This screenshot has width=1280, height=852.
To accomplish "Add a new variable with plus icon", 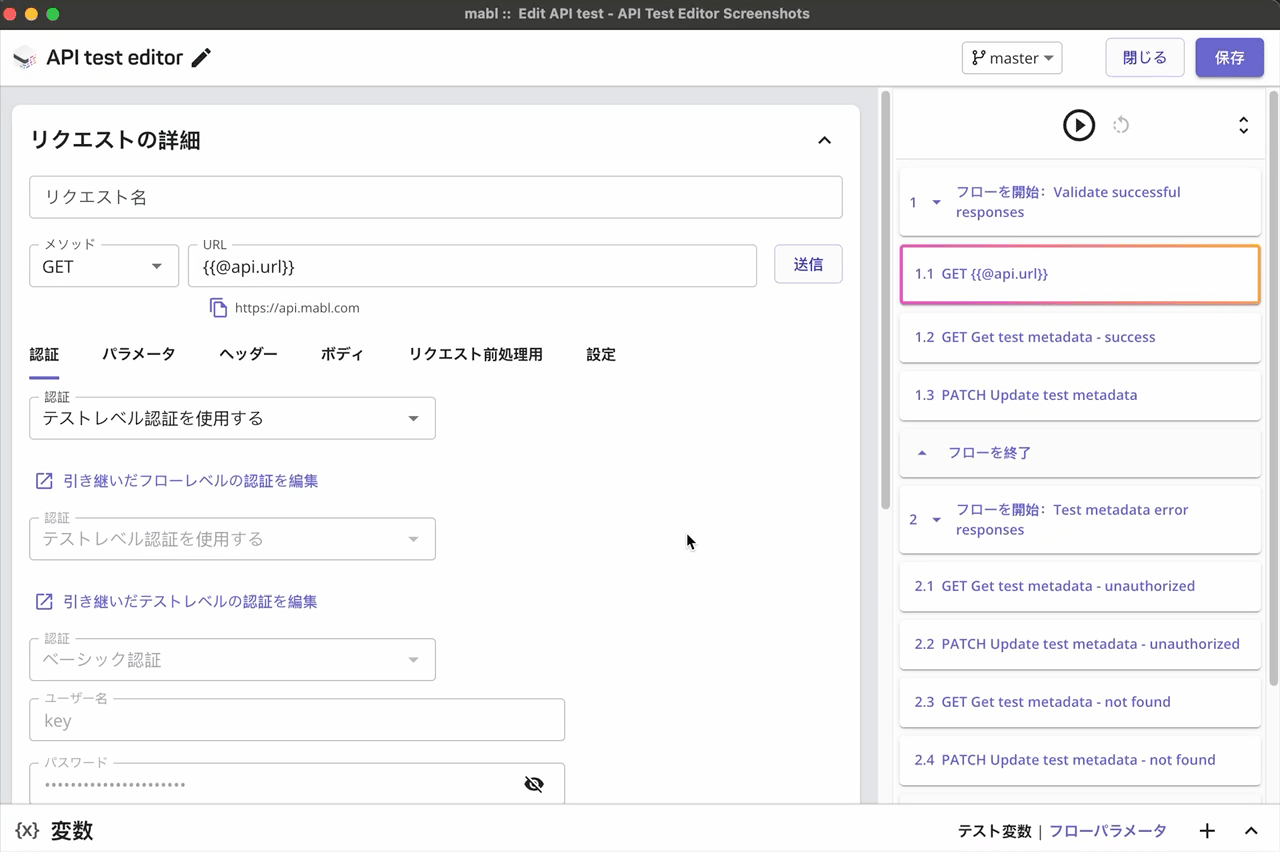I will click(1207, 831).
